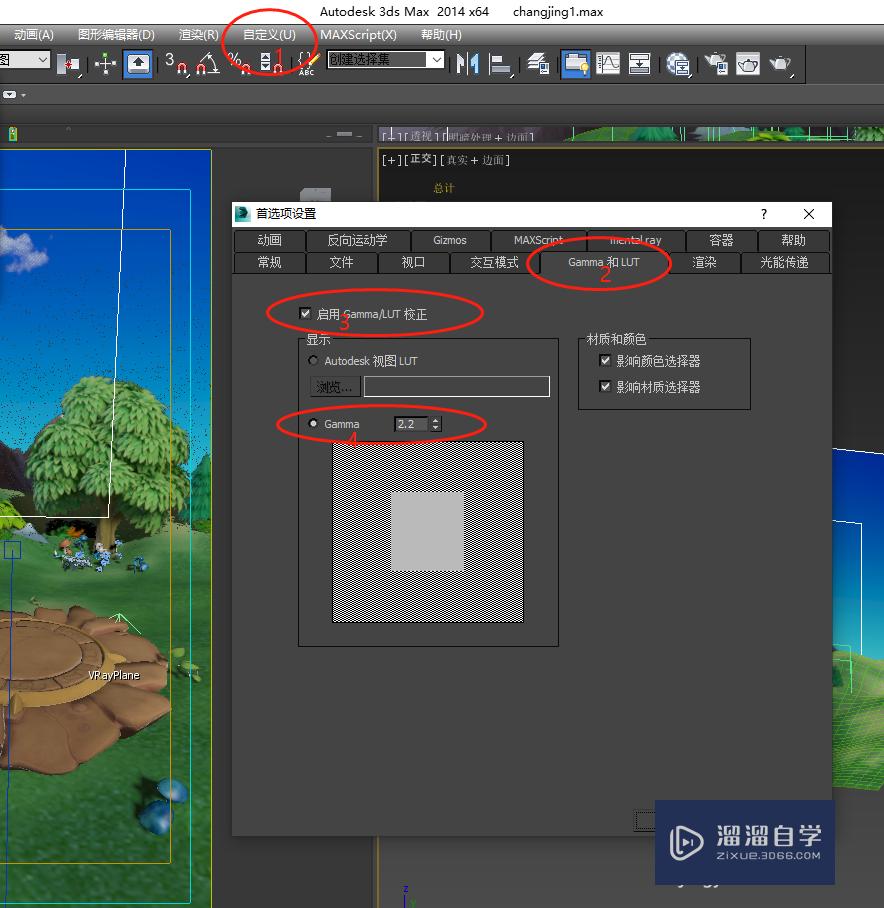Click the render production teapot icon
The image size is (884, 908).
(781, 64)
